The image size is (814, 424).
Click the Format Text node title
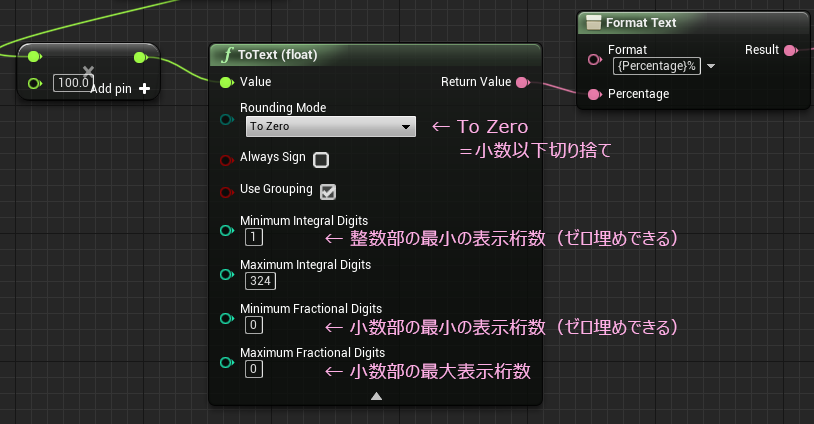click(641, 23)
